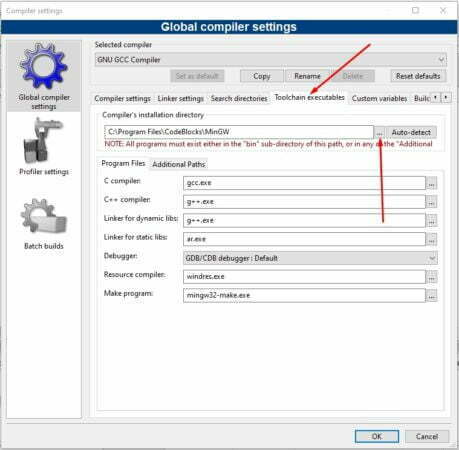Browse for compiler installation directory

[379, 133]
